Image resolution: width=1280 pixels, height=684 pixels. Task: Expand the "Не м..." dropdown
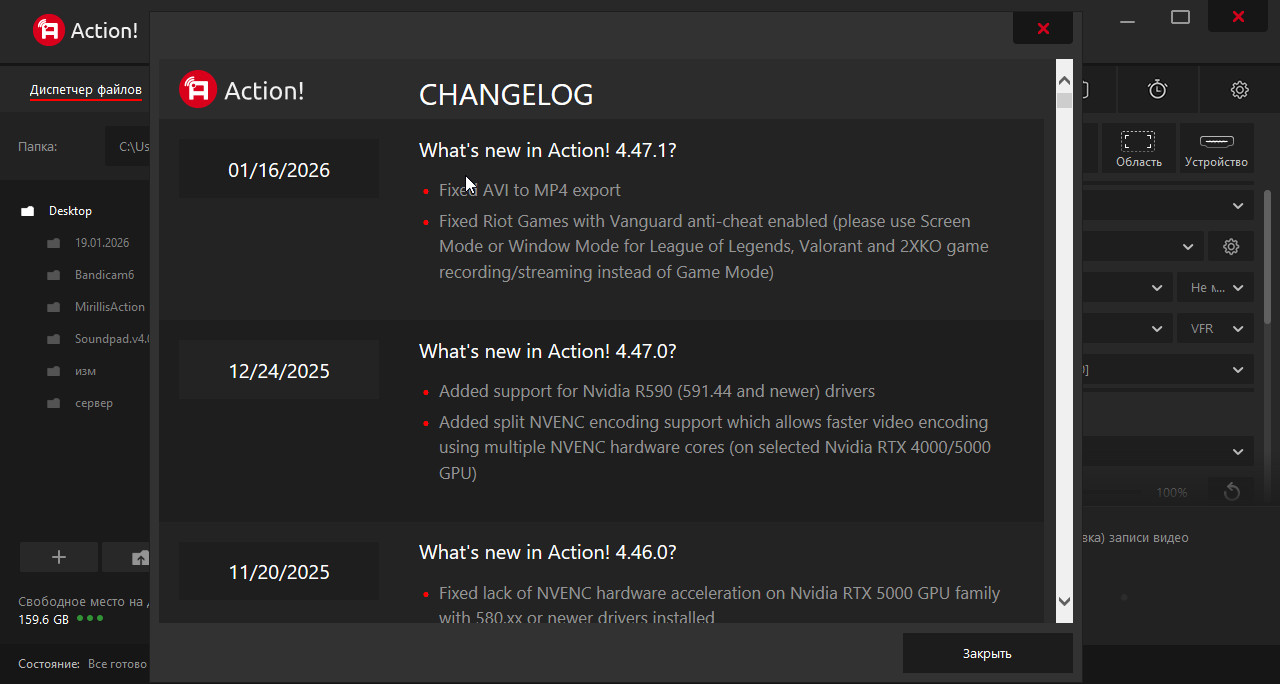(x=1215, y=288)
